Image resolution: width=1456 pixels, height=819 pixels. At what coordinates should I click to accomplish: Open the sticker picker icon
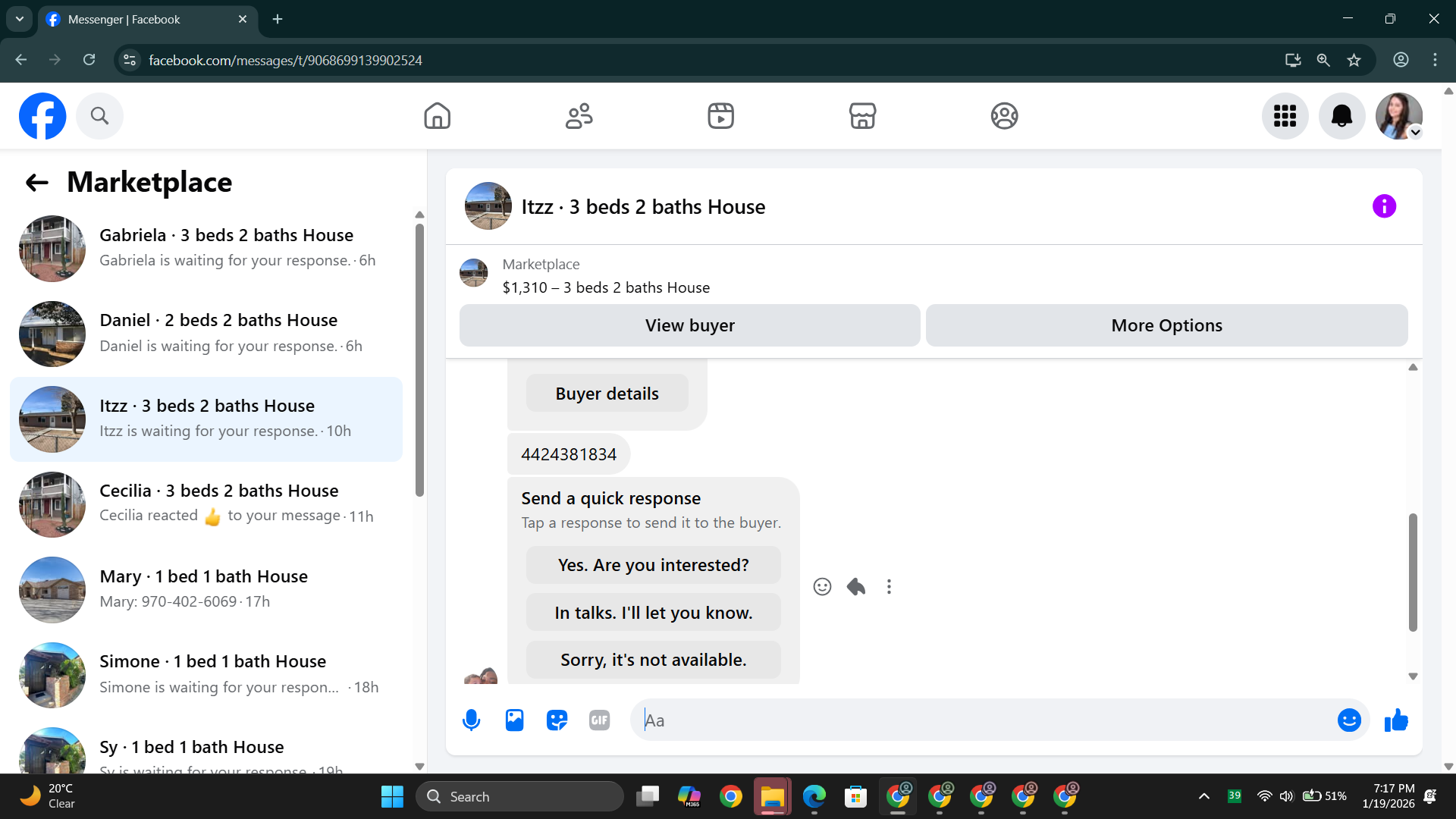tap(557, 720)
